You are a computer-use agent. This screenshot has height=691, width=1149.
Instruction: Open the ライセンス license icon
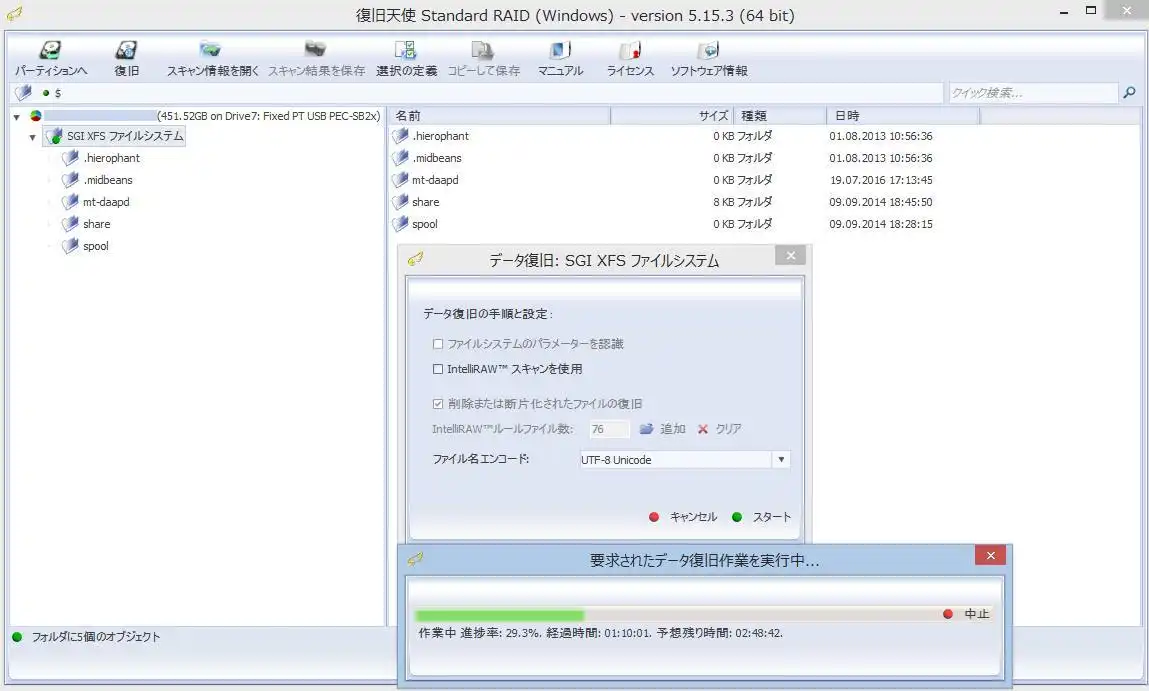point(630,51)
